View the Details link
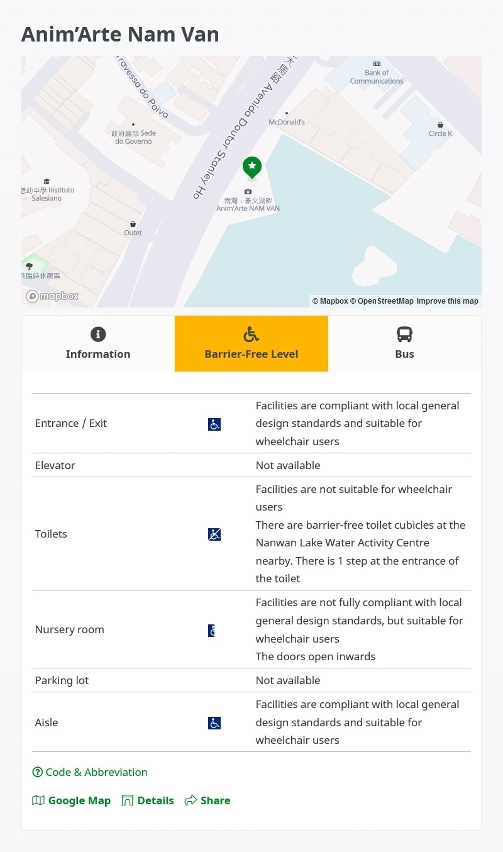The height and width of the screenshot is (852, 503). (x=148, y=800)
